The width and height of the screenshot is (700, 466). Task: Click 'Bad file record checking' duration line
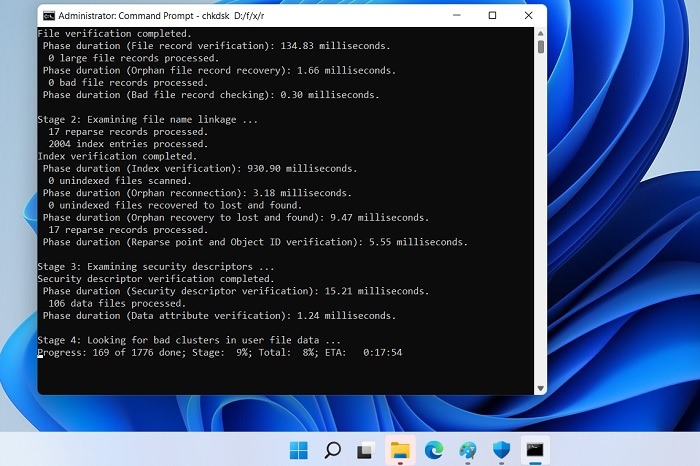point(211,95)
